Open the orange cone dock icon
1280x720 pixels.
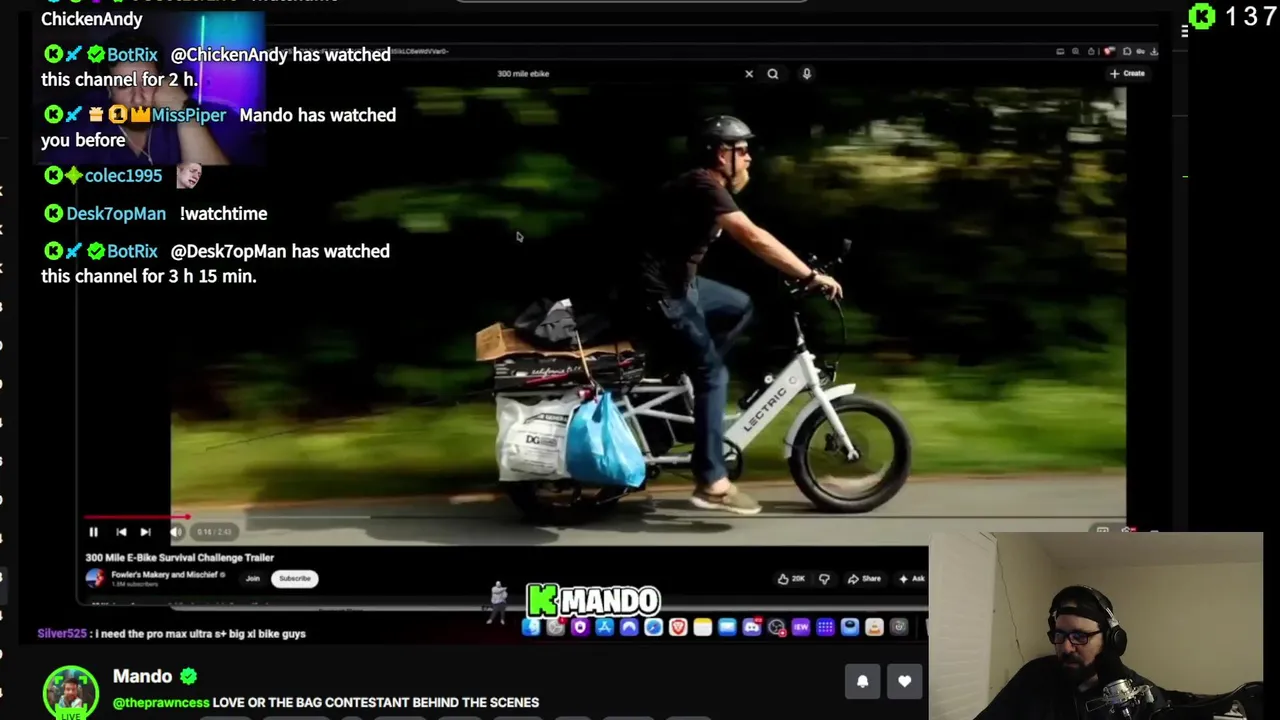874,627
